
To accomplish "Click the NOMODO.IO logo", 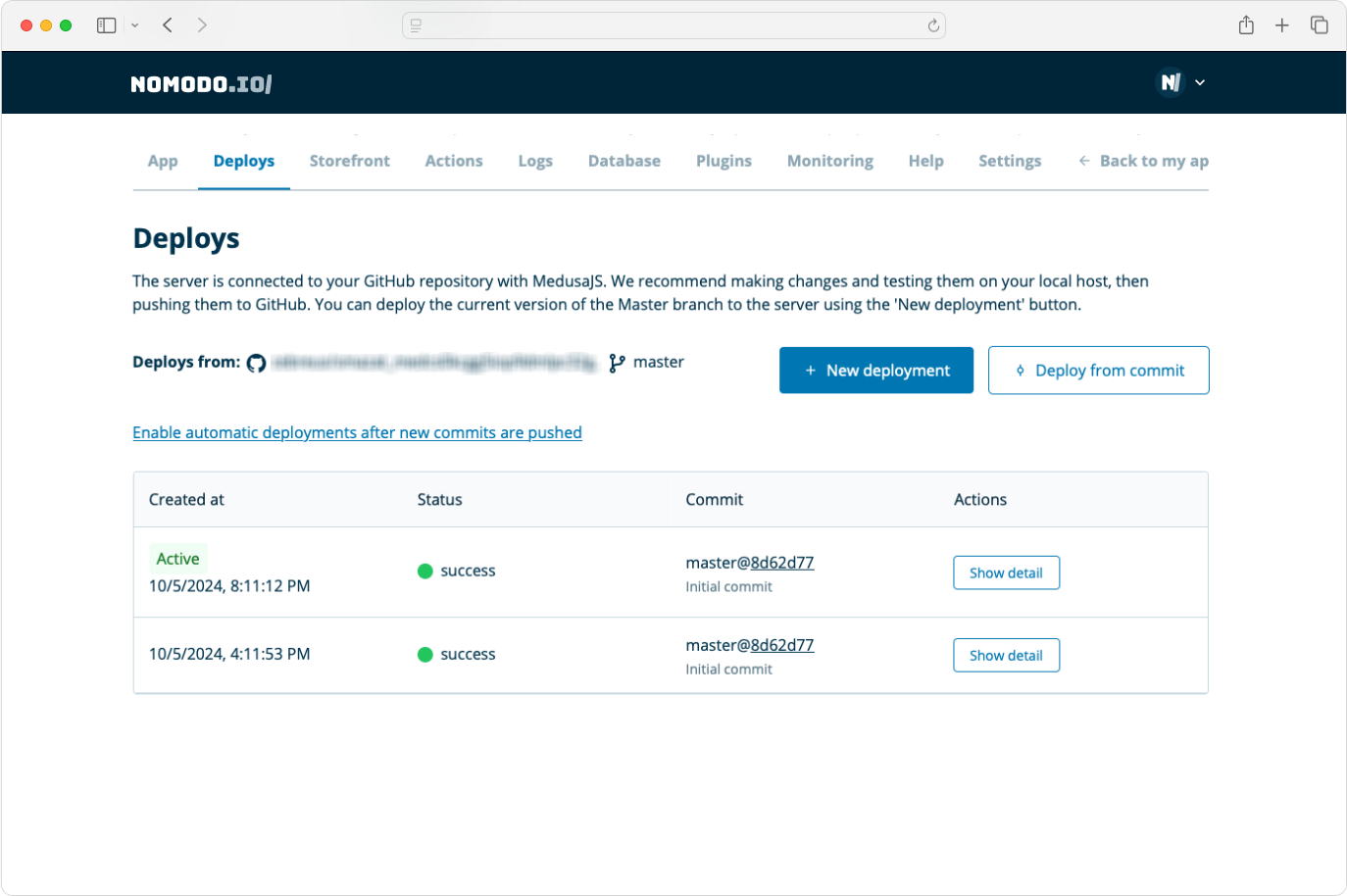I will [x=200, y=82].
